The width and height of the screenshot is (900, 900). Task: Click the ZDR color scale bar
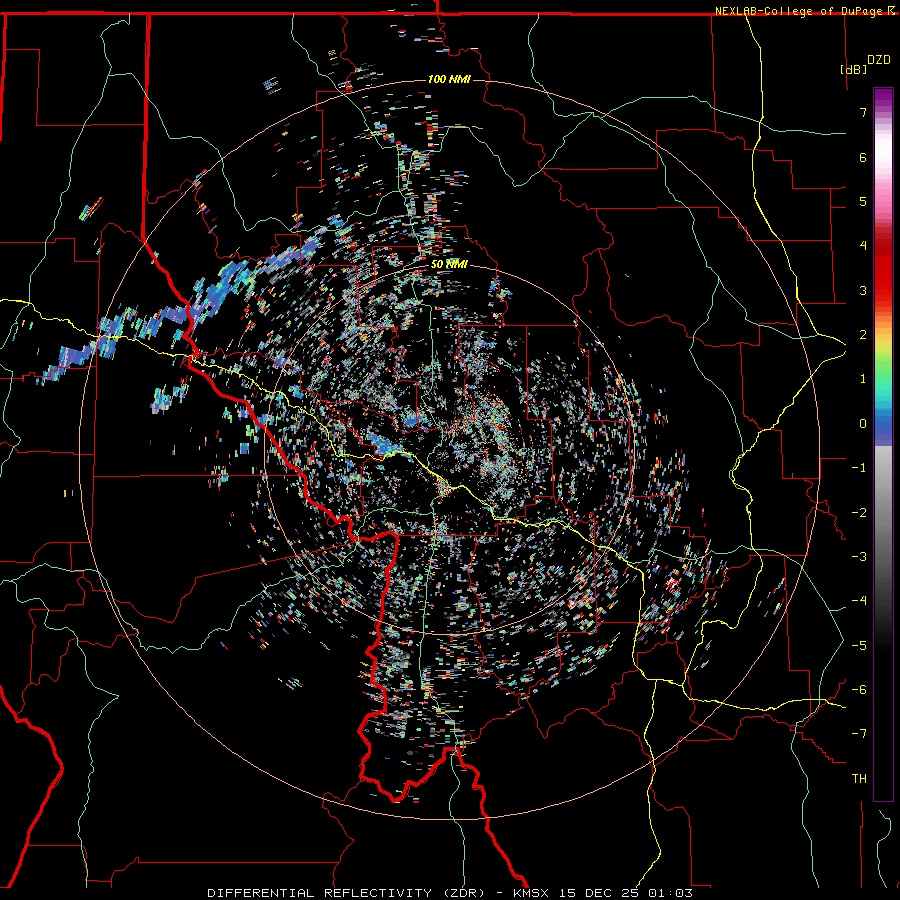click(x=883, y=444)
